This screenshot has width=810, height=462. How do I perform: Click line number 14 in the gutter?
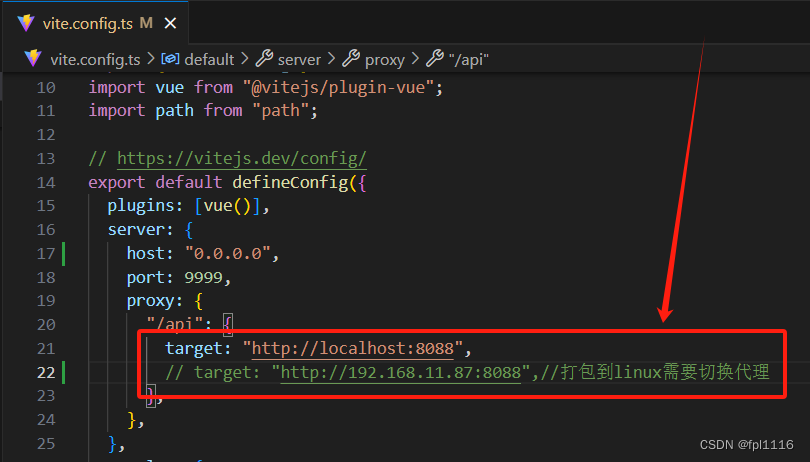pos(46,182)
